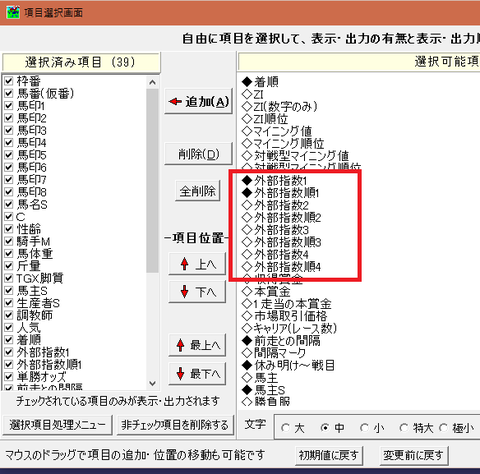Uncheck the 枠番 checkbox

pyautogui.click(x=9, y=81)
